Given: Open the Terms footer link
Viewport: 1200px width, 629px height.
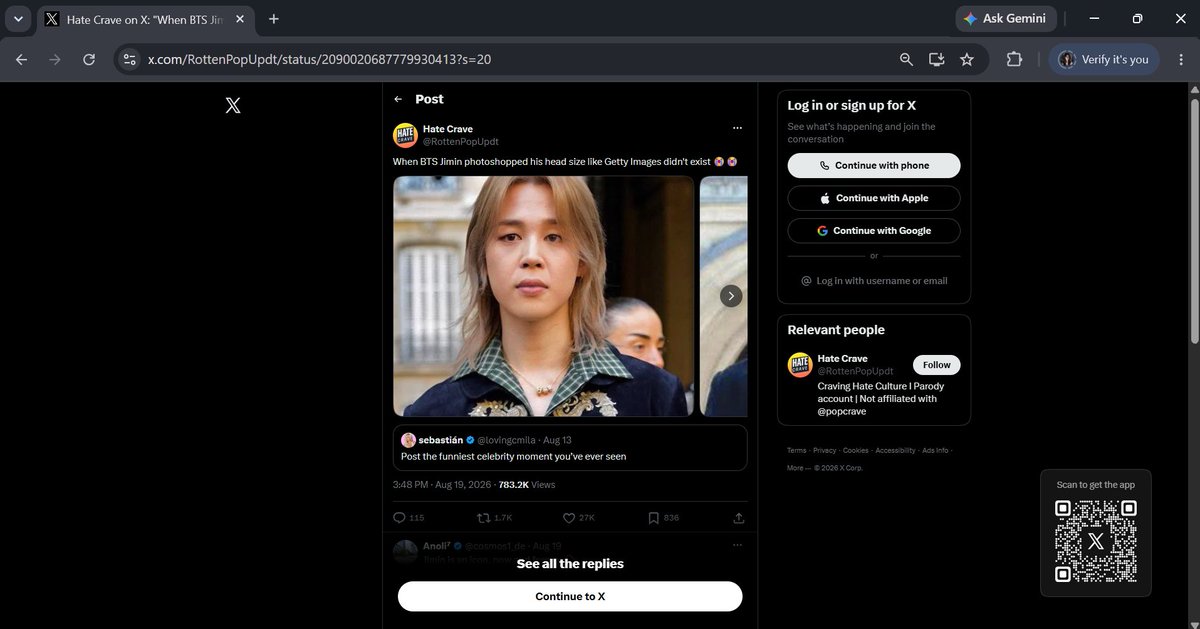Looking at the screenshot, I should pyautogui.click(x=796, y=450).
